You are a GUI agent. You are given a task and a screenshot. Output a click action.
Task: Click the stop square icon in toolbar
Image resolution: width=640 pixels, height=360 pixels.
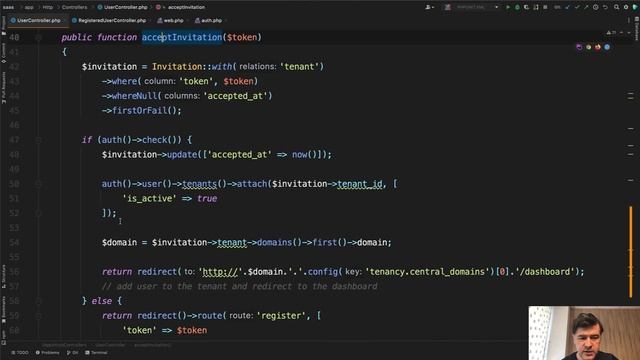(545, 7)
